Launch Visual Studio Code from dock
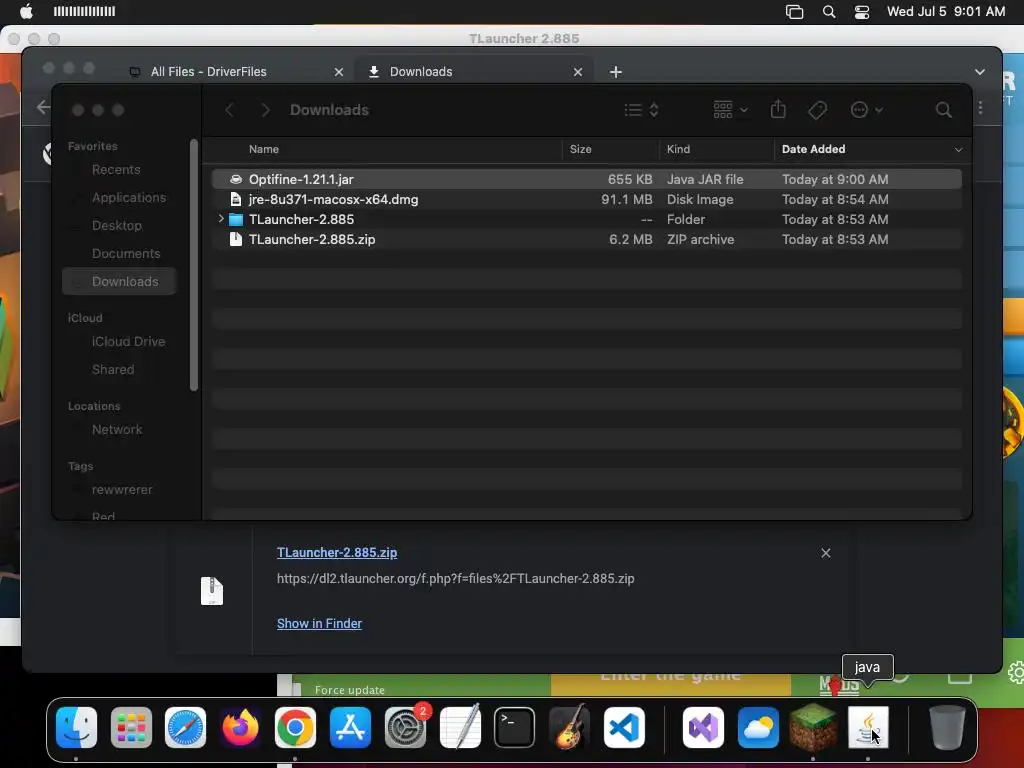This screenshot has width=1024, height=768. pyautogui.click(x=624, y=727)
